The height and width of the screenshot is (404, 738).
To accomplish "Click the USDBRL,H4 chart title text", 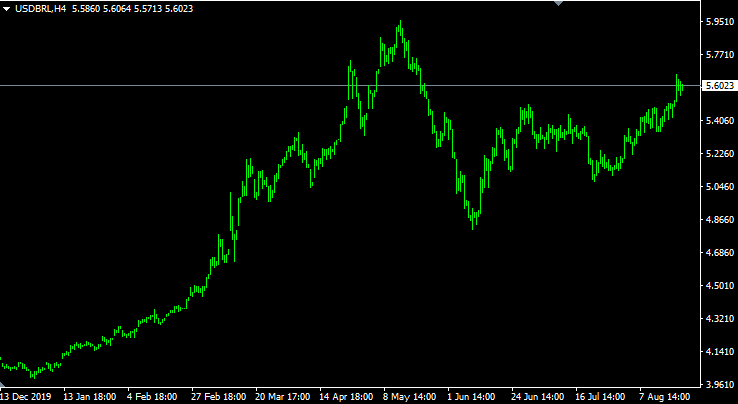I will [x=40, y=9].
